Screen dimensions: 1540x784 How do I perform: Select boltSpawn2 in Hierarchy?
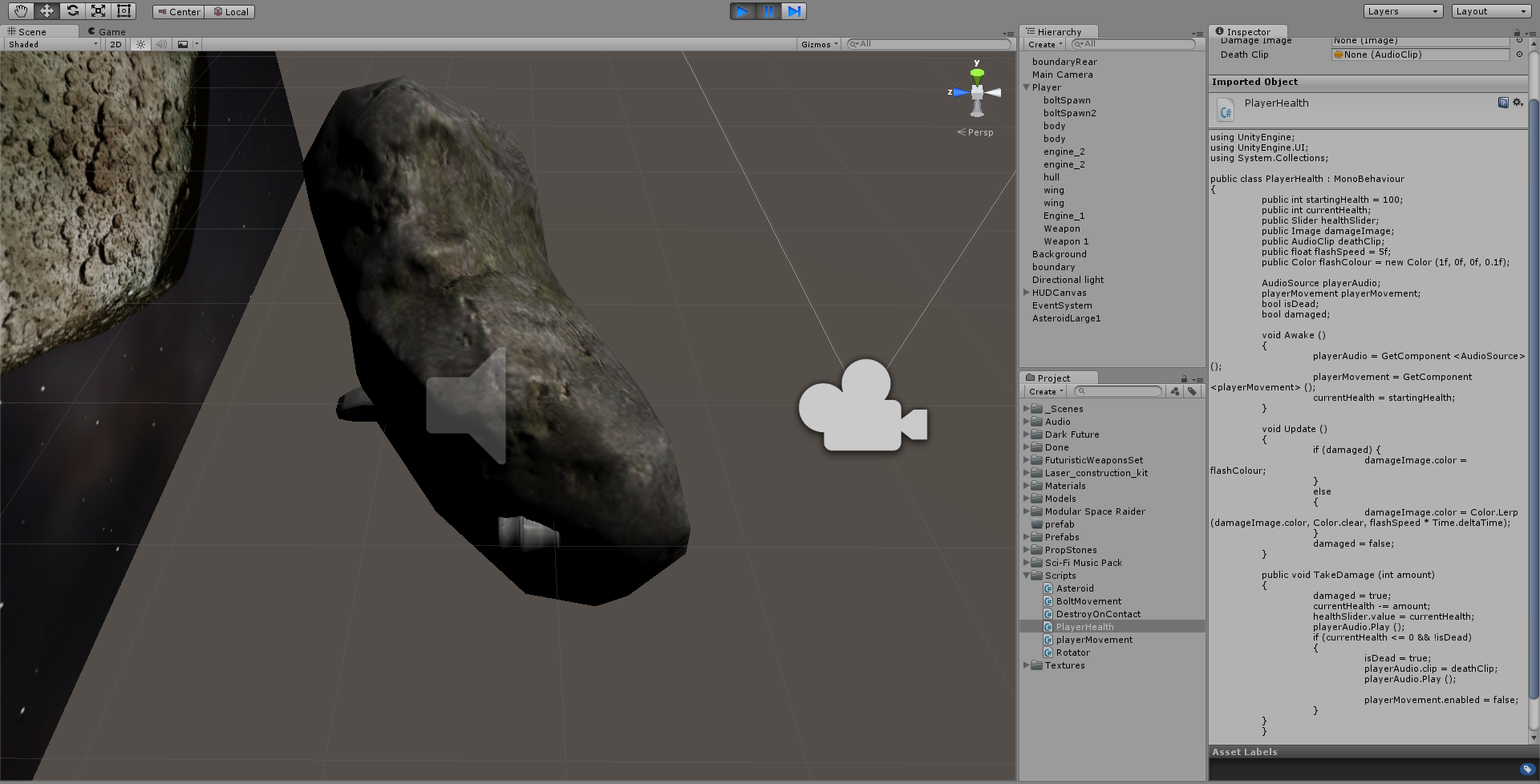(1070, 113)
